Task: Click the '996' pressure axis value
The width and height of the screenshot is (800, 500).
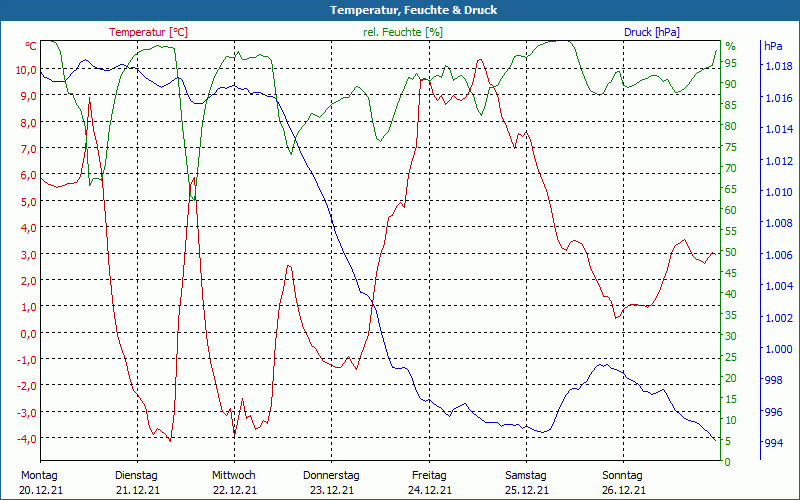Action: [x=774, y=412]
